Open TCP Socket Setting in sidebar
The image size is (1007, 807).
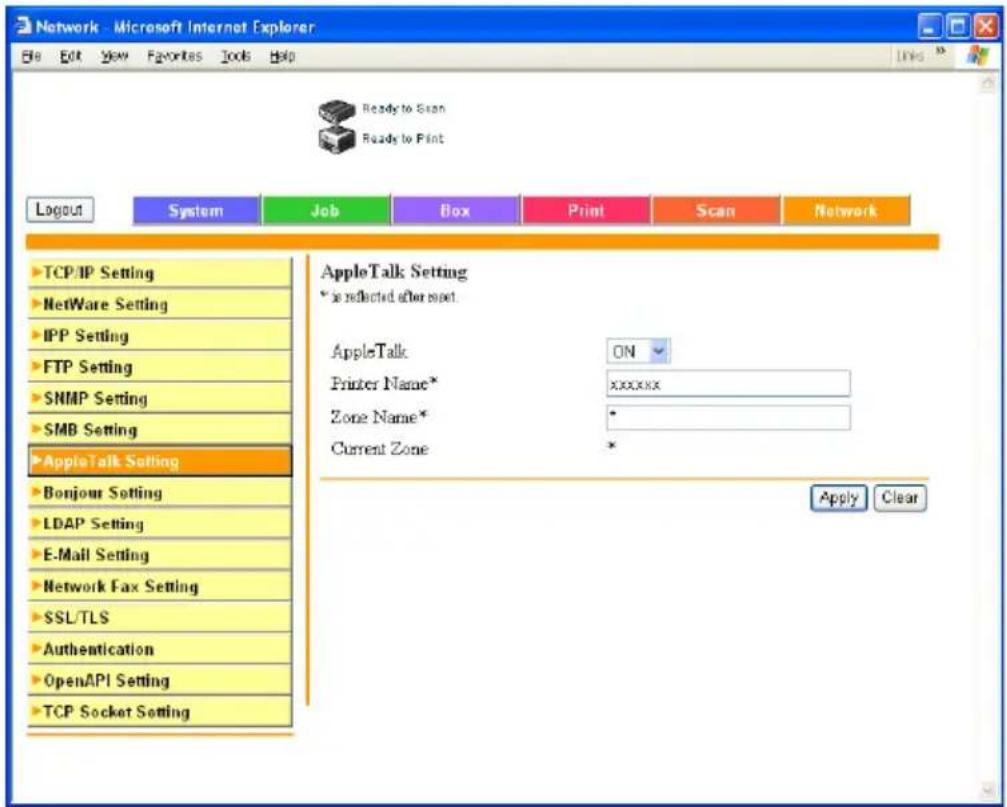pos(160,713)
